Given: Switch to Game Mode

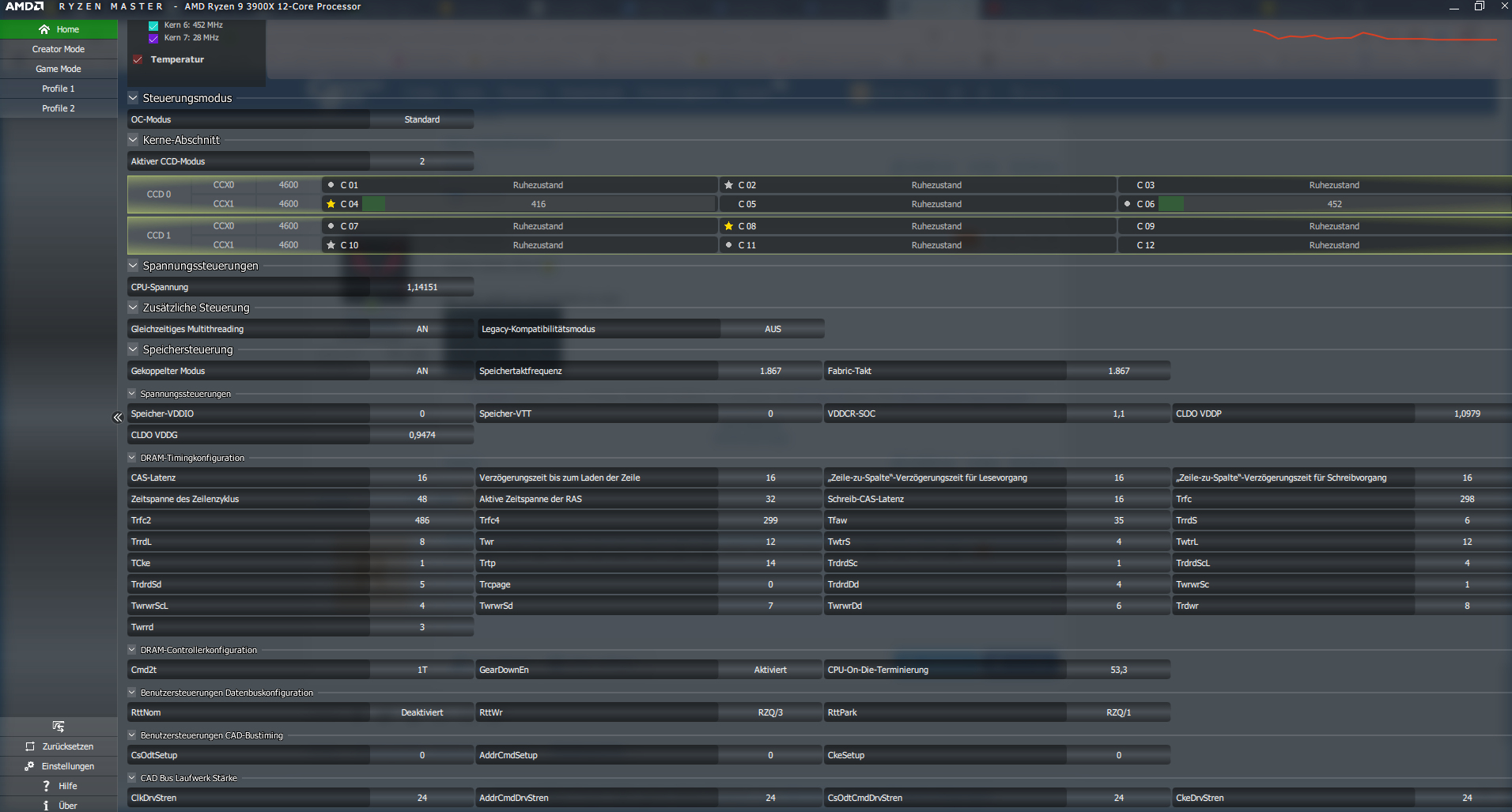Looking at the screenshot, I should coord(59,69).
